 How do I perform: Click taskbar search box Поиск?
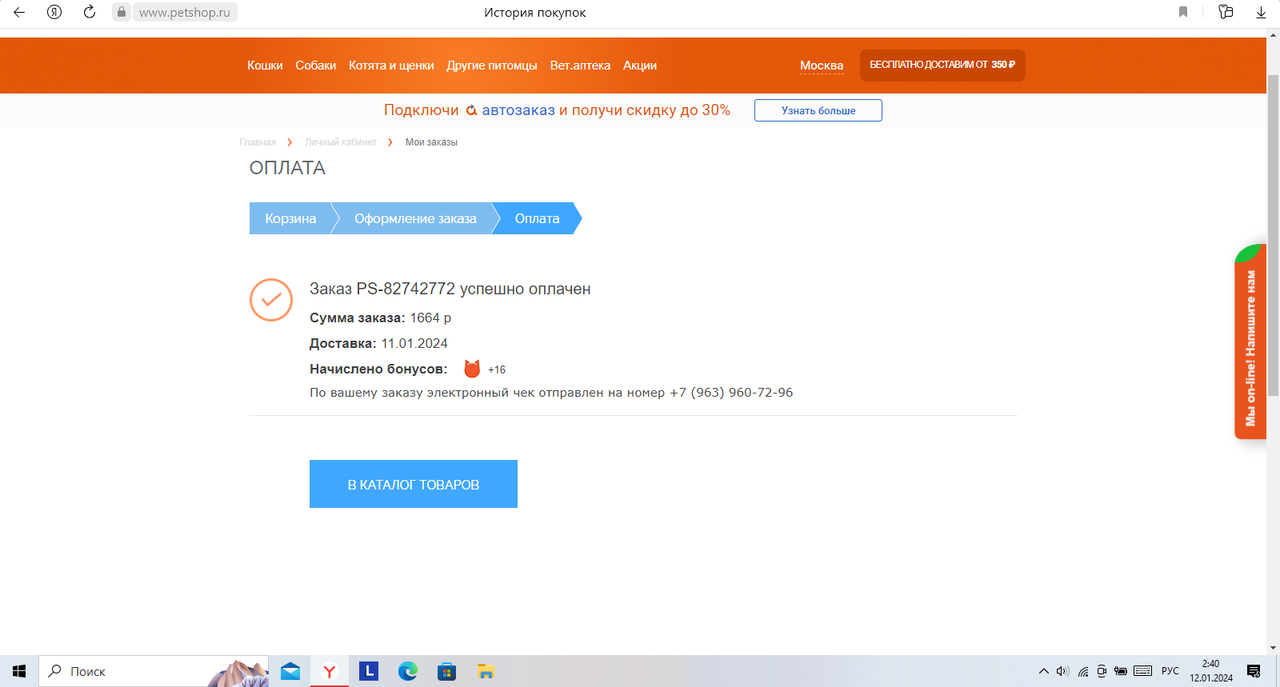[155, 671]
